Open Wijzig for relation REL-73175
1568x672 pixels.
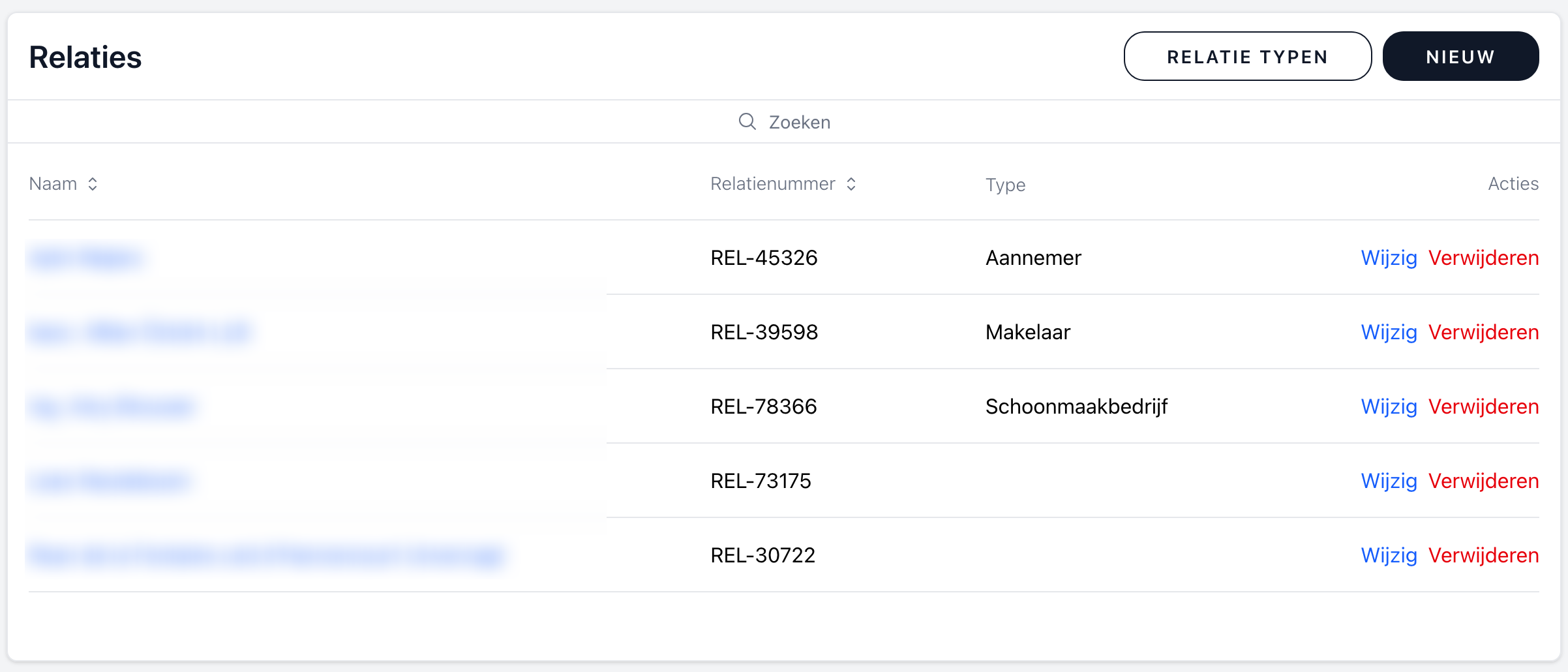(1389, 481)
